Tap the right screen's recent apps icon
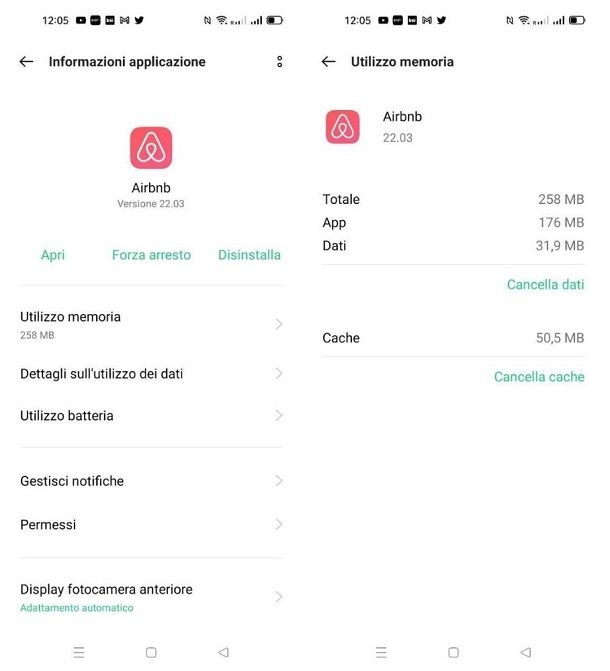This screenshot has width=610, height=671. pos(381,652)
